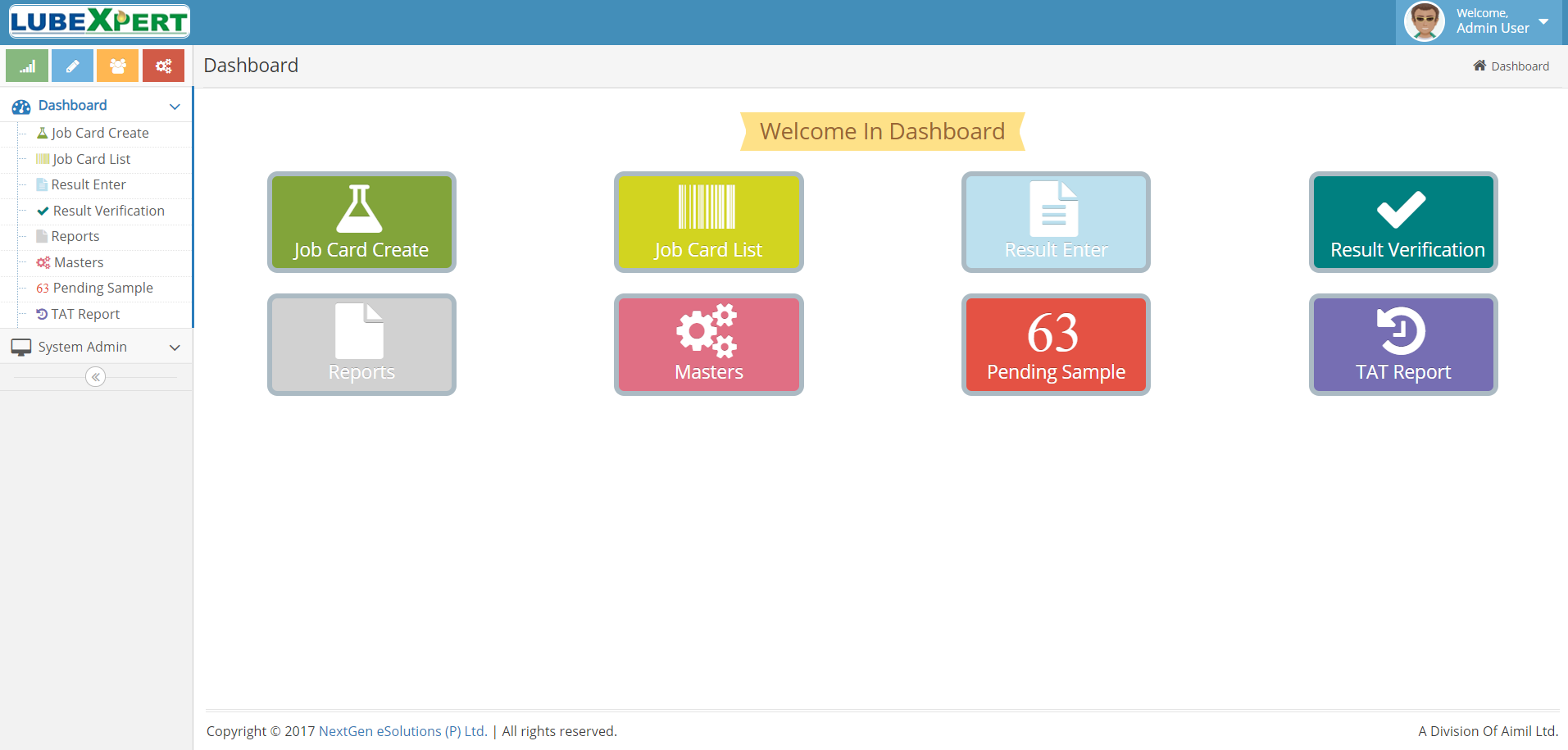Open Job Card Create in sidebar
The width and height of the screenshot is (1568, 750).
[x=100, y=133]
